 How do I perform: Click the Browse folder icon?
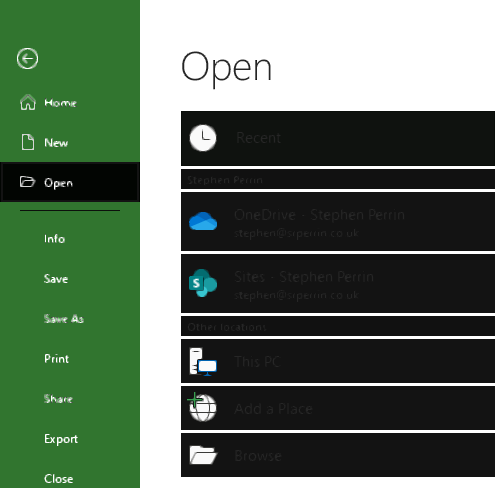tap(203, 455)
